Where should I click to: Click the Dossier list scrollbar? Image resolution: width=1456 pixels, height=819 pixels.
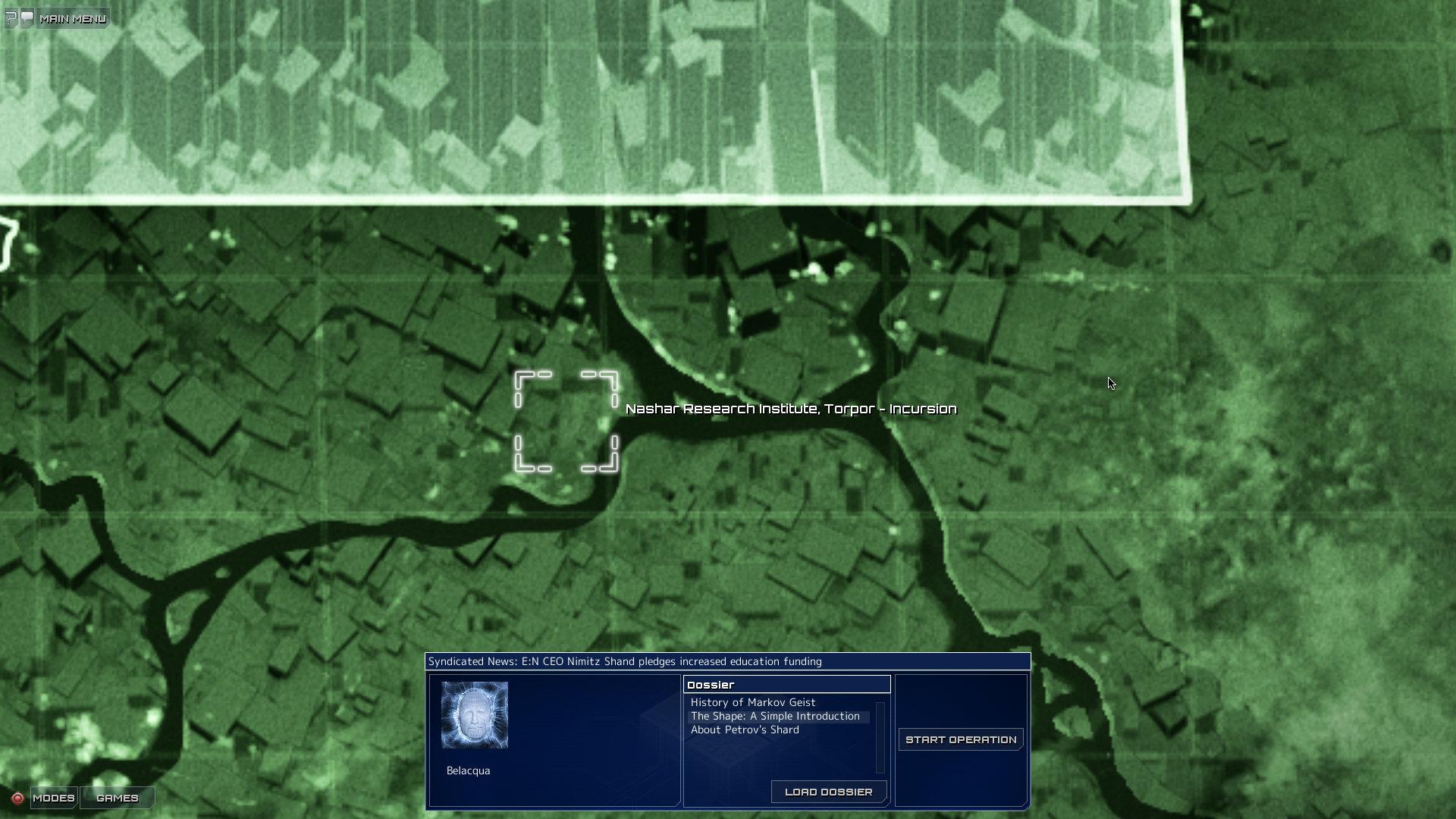(880, 737)
